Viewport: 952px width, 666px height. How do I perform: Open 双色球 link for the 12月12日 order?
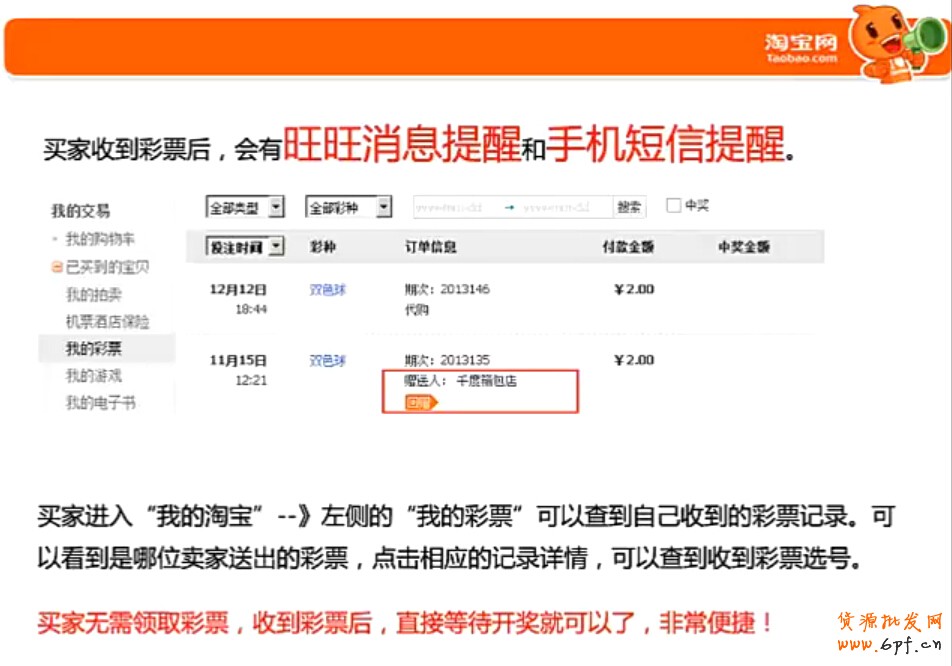(328, 290)
